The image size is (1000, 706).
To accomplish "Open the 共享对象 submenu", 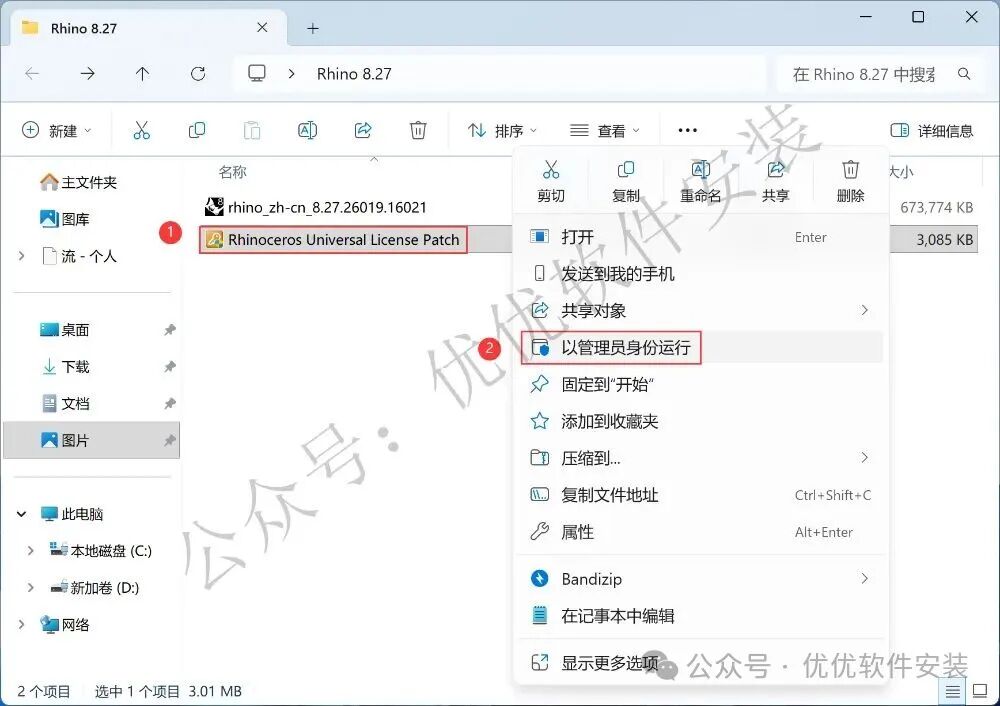I will (x=701, y=311).
